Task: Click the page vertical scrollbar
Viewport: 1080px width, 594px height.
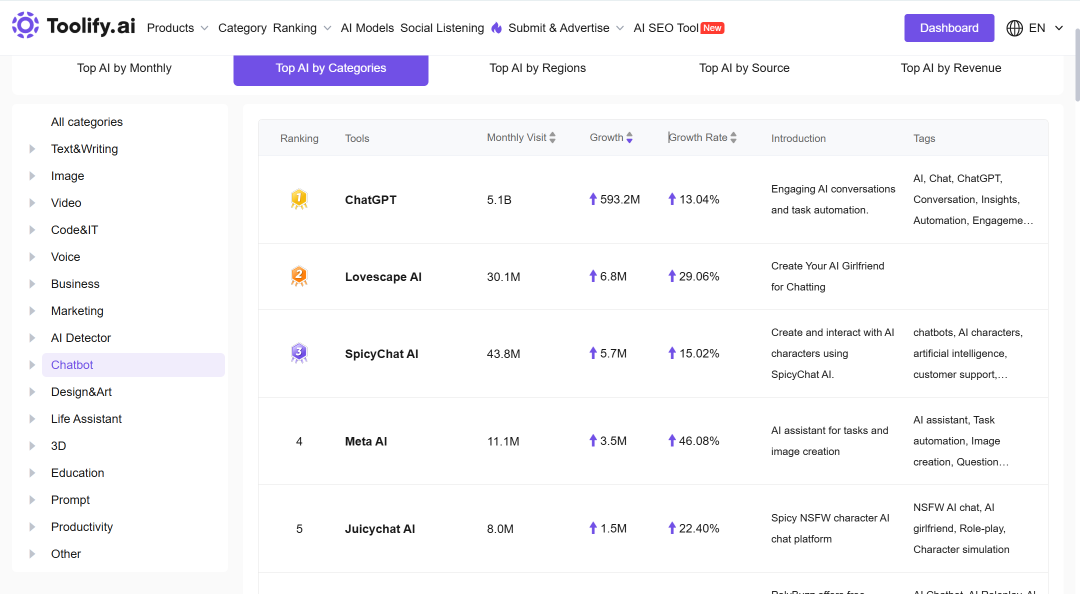Action: coord(1075,63)
